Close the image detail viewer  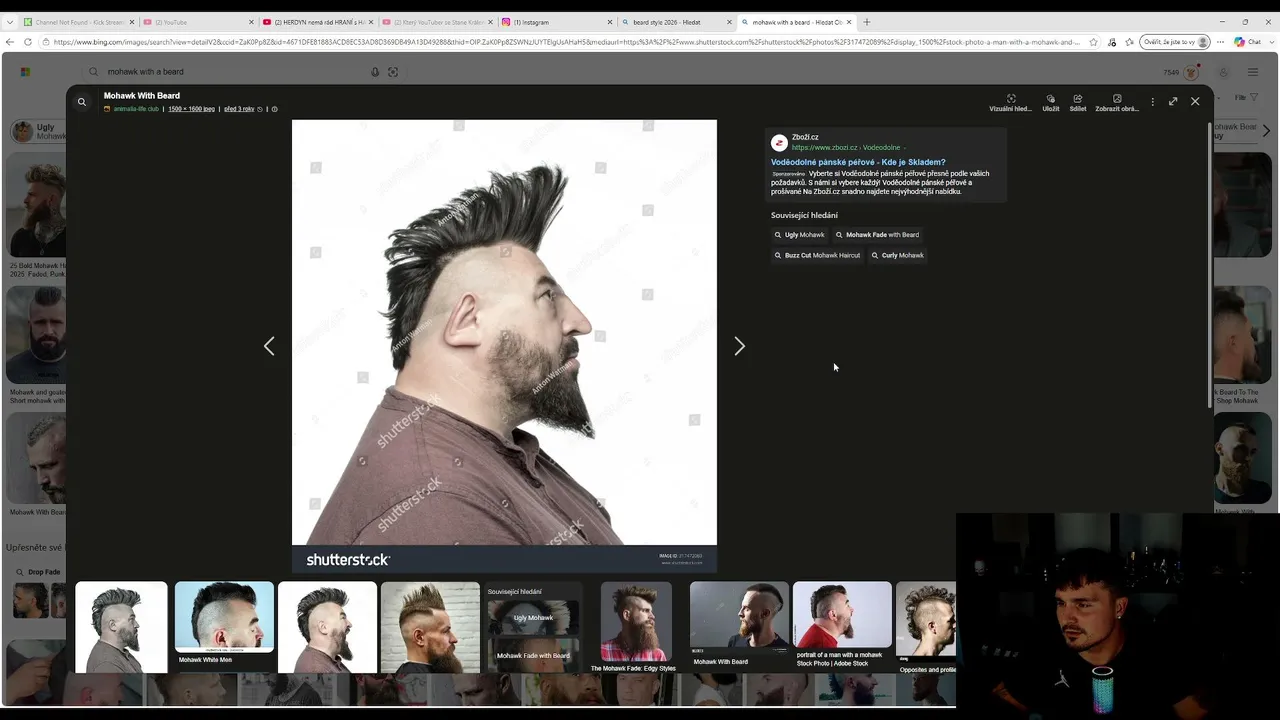pos(1195,101)
